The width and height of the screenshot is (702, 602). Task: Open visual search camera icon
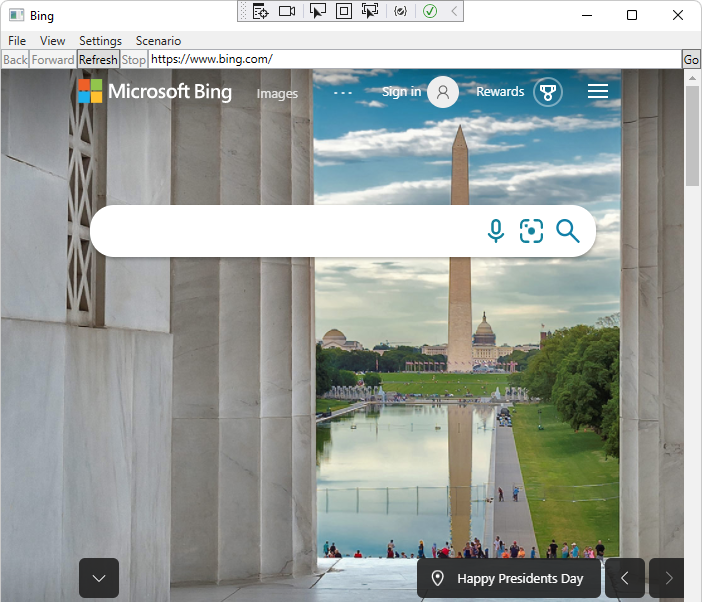point(531,231)
